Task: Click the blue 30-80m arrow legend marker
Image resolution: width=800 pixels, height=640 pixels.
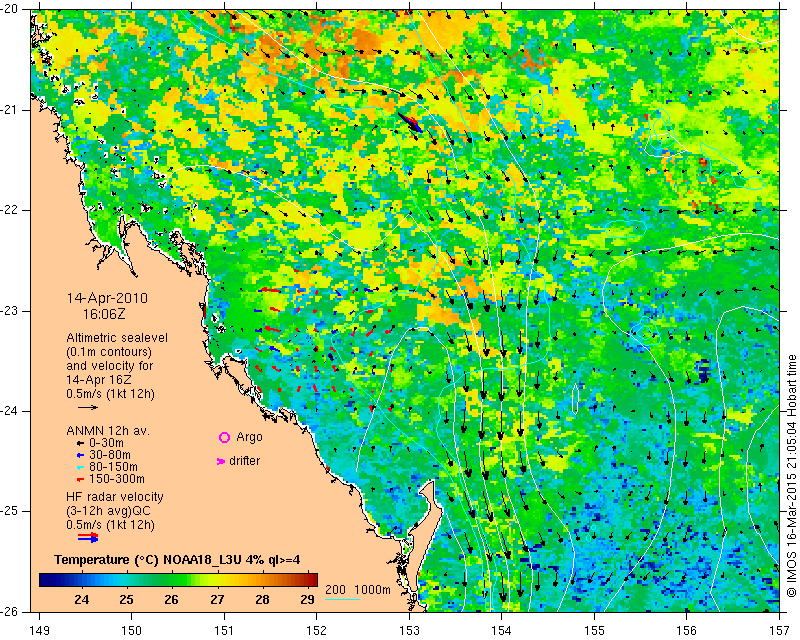Action: [80, 455]
